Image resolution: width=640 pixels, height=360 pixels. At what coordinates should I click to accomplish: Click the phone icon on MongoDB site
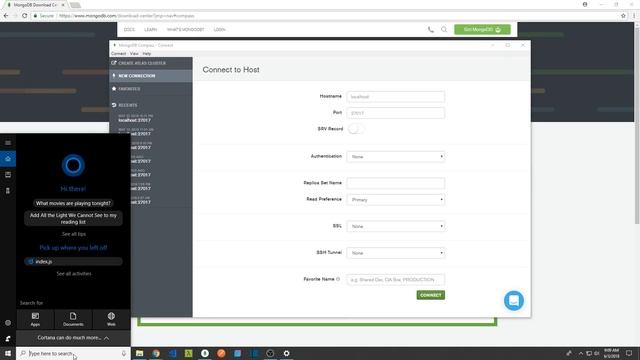click(x=431, y=29)
